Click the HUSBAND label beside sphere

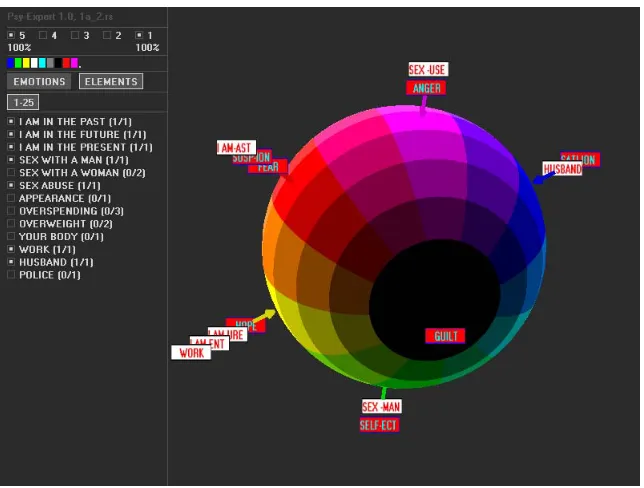(x=562, y=169)
